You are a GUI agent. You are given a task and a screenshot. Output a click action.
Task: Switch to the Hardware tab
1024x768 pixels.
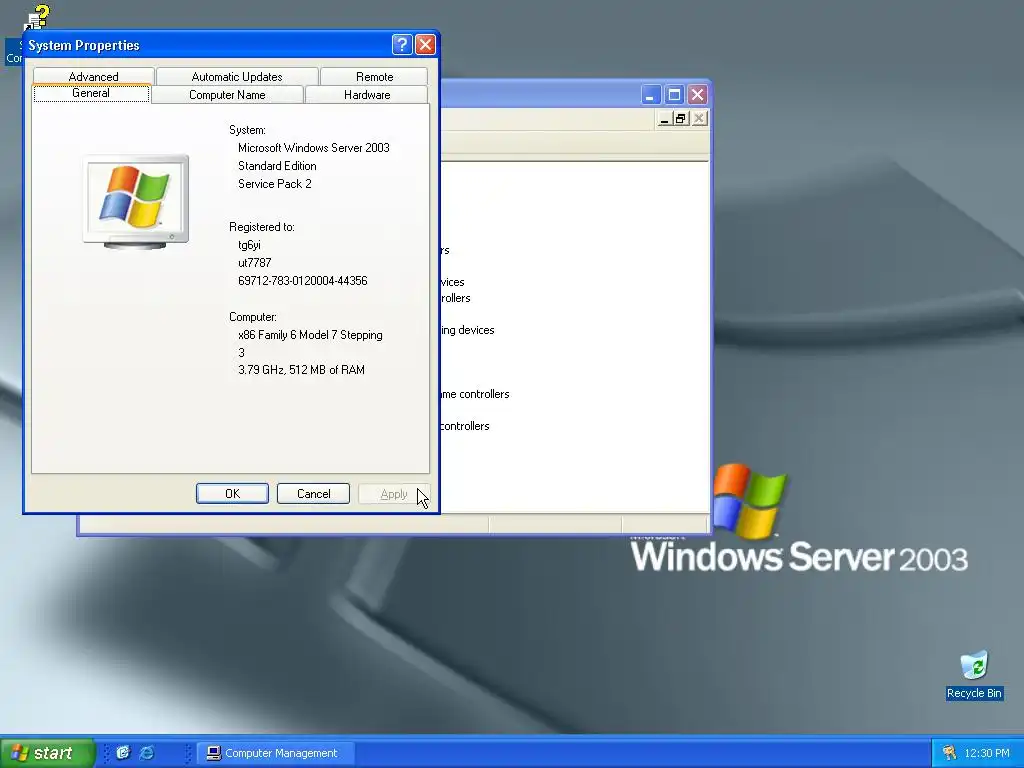point(367,95)
